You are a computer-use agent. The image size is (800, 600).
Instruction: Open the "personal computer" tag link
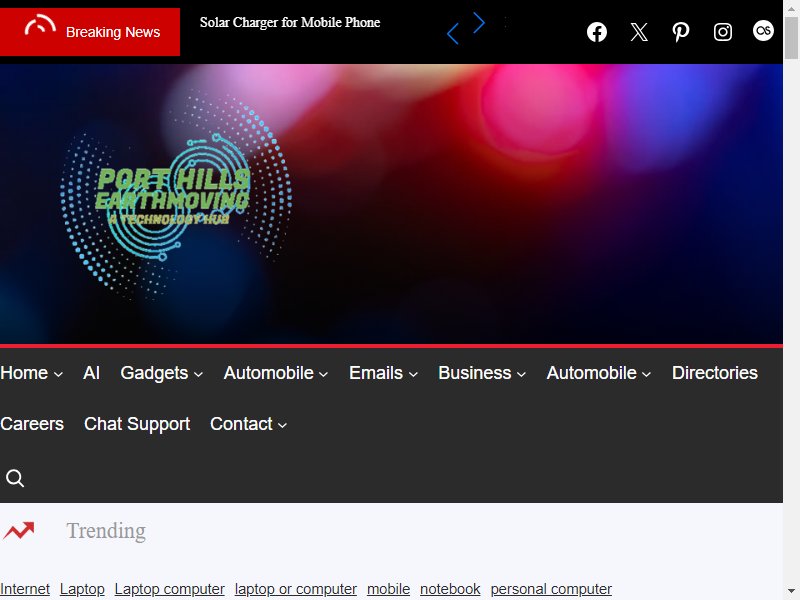[551, 589]
